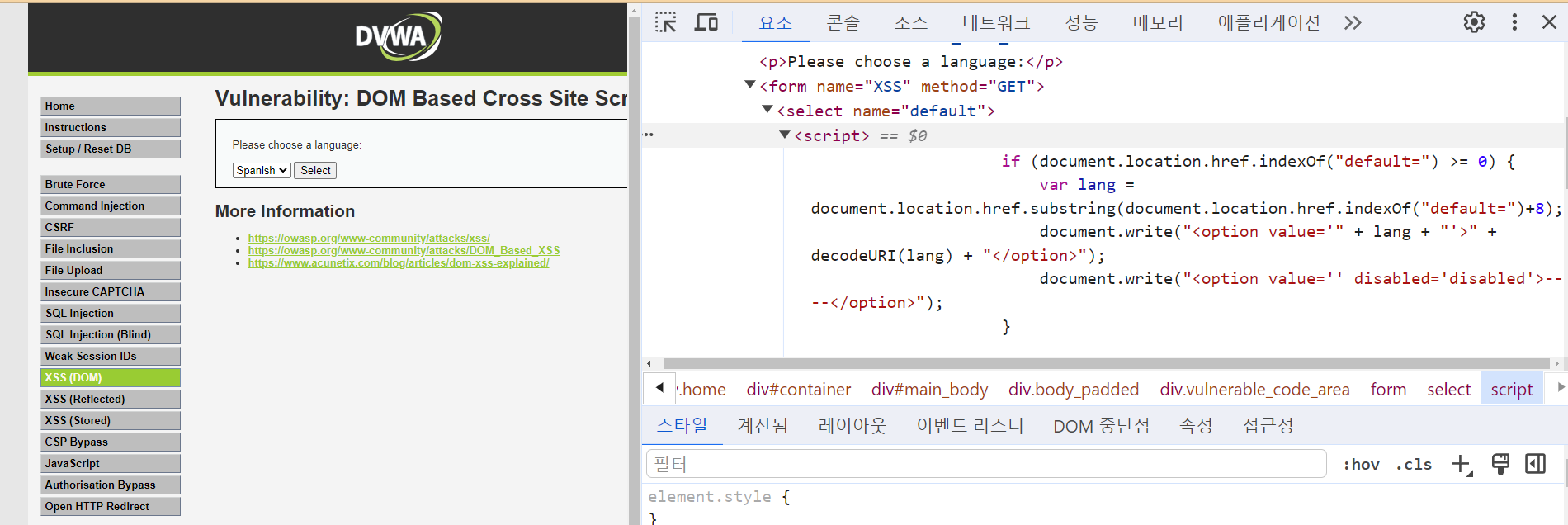Image resolution: width=1568 pixels, height=525 pixels.
Task: Open SQL Injection page
Action: pyautogui.click(x=111, y=313)
